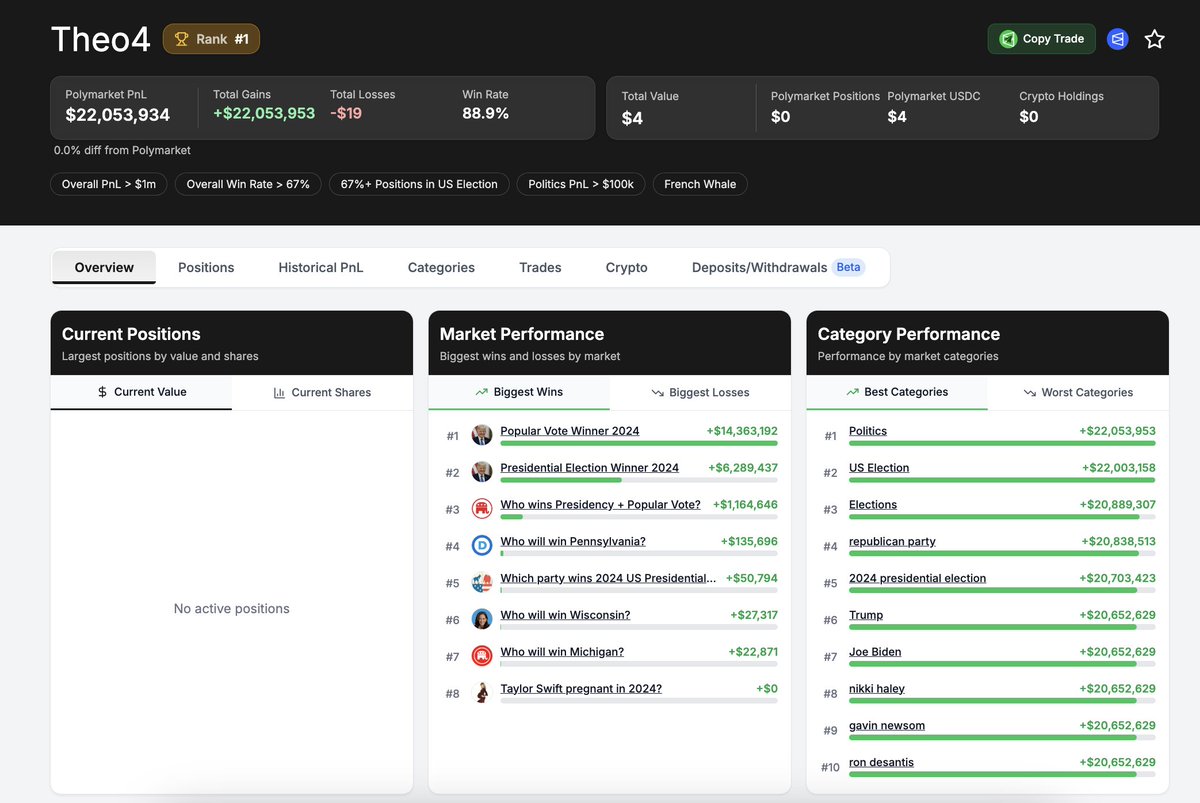
Task: Click the Pennsylvania Democrat D icon
Action: click(482, 546)
